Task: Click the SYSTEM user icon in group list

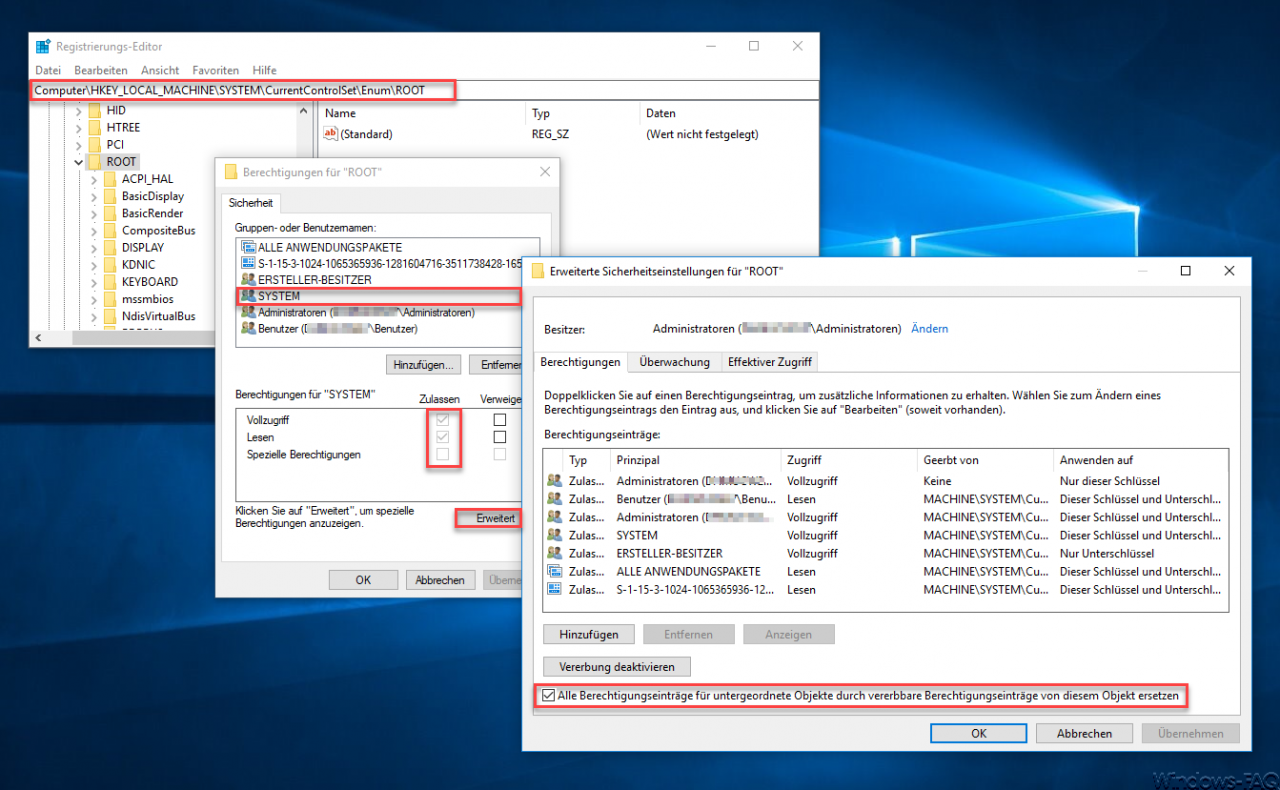Action: point(248,296)
